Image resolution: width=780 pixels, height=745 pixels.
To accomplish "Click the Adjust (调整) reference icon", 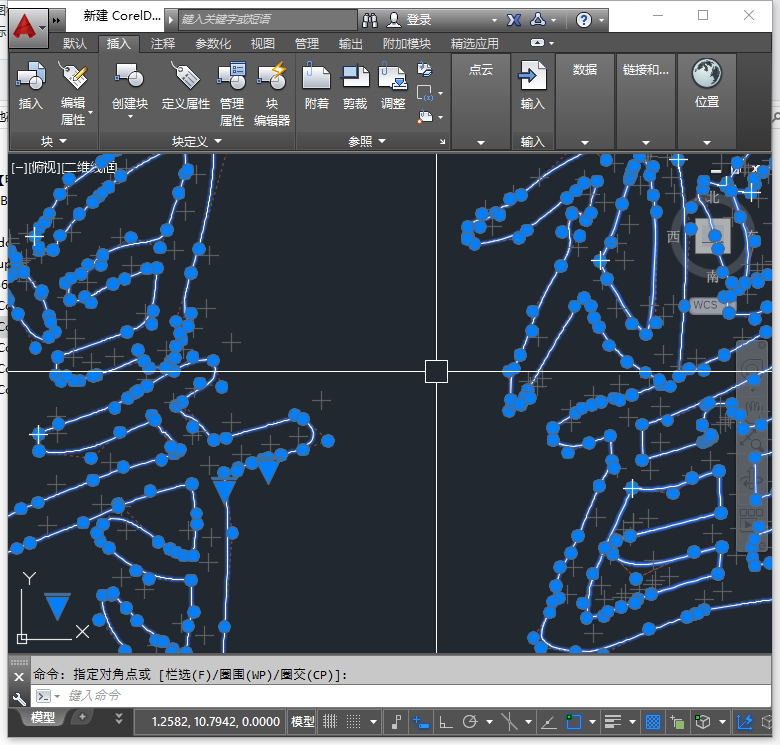I will (393, 77).
